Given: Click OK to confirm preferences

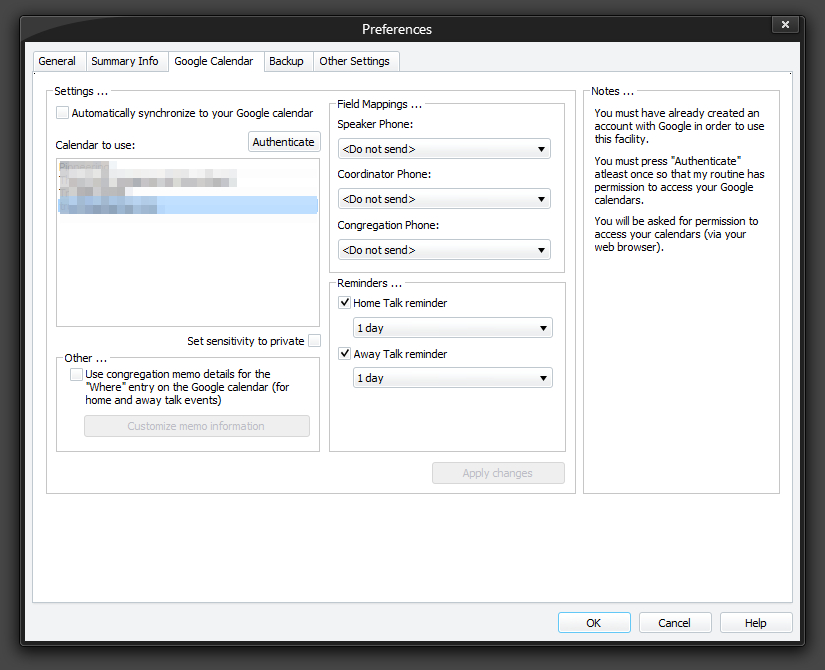Looking at the screenshot, I should pyautogui.click(x=594, y=623).
